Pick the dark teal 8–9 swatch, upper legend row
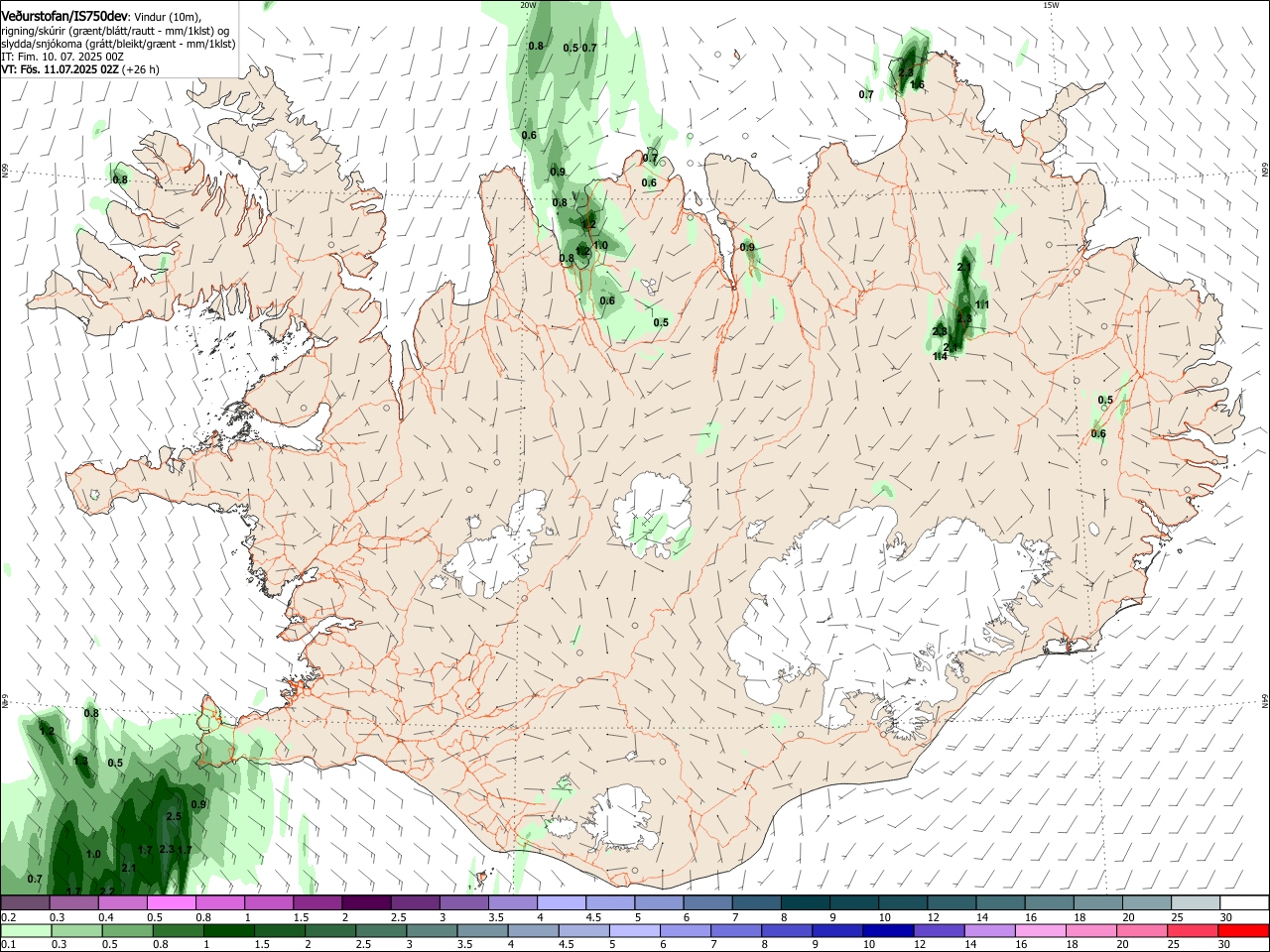Viewport: 1270px width, 952px height. tap(805, 902)
